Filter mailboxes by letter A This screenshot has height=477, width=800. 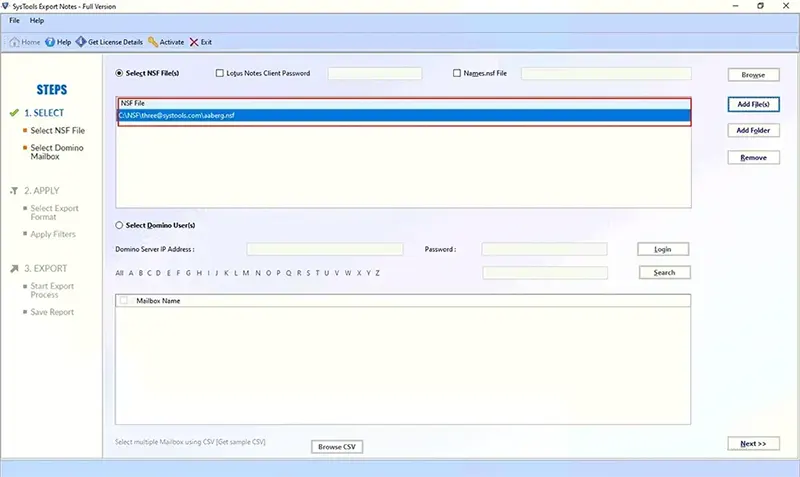pos(131,273)
